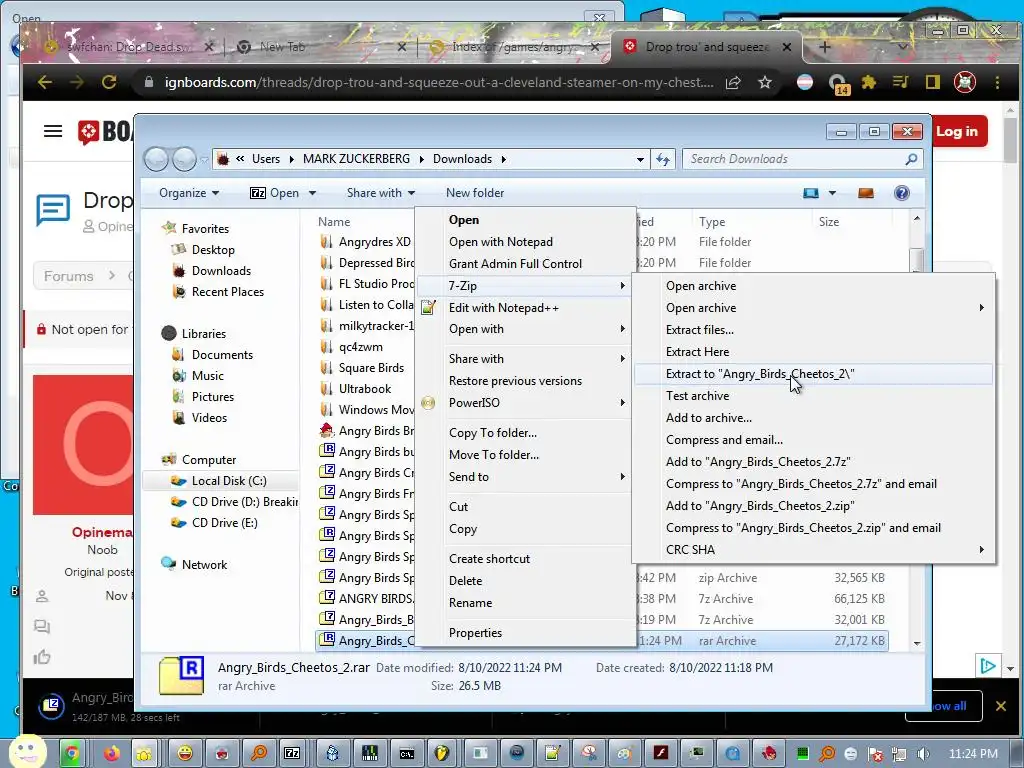The image size is (1024, 768).
Task: Open Desktop in Favorites
Action: click(212, 250)
